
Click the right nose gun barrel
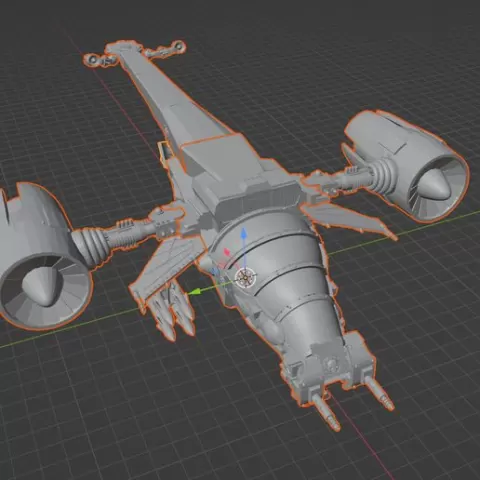tap(380, 392)
